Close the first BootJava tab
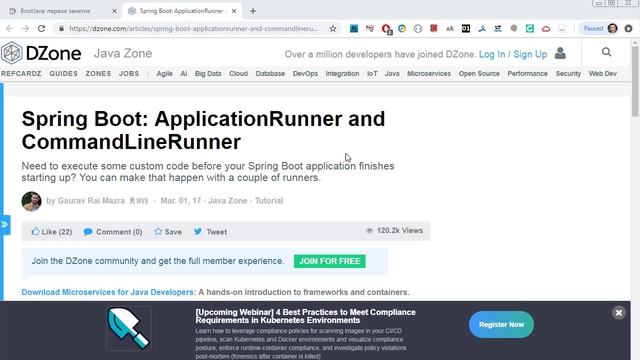This screenshot has height=360, width=640. [x=114, y=11]
